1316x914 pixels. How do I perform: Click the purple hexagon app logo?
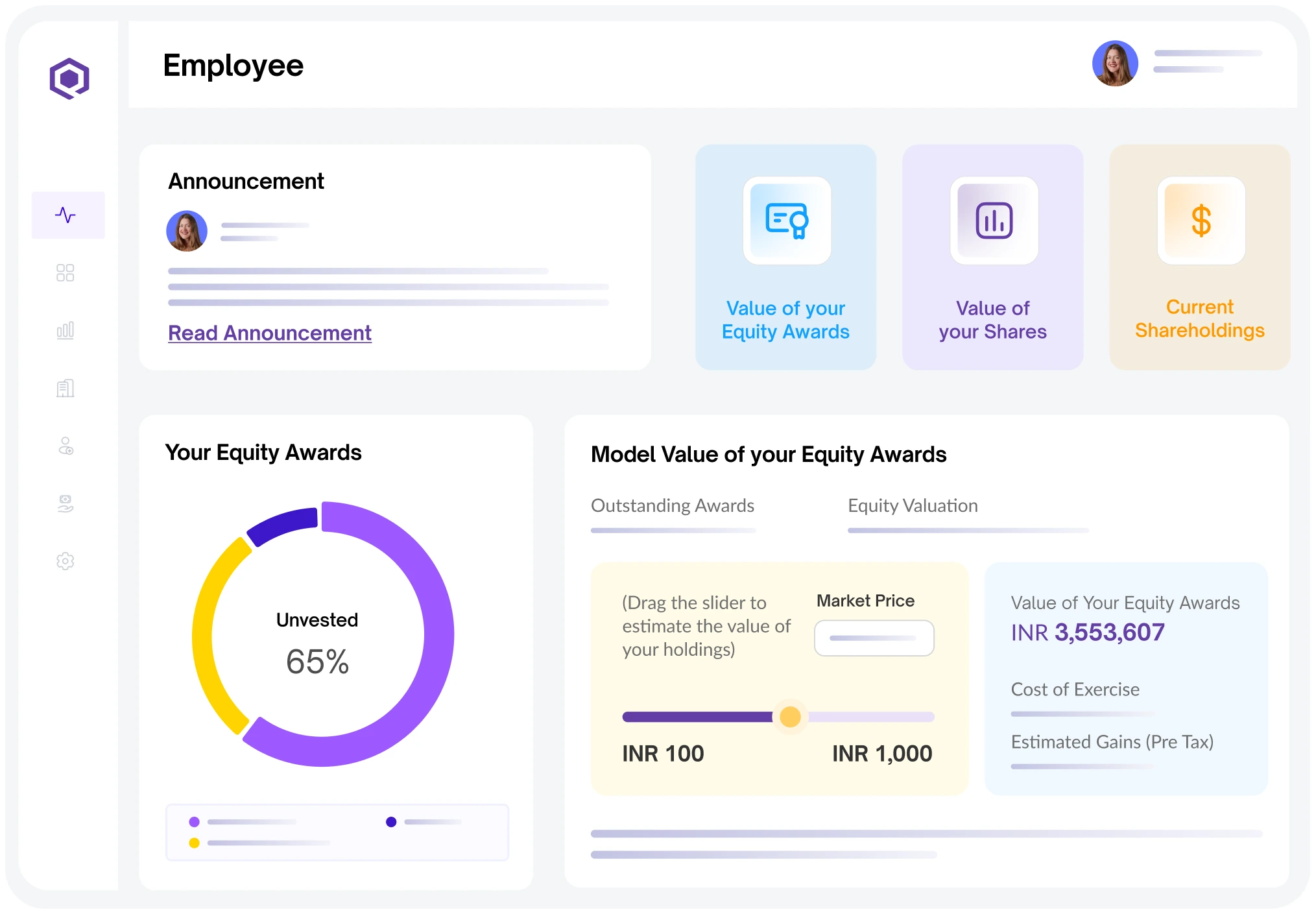click(69, 78)
